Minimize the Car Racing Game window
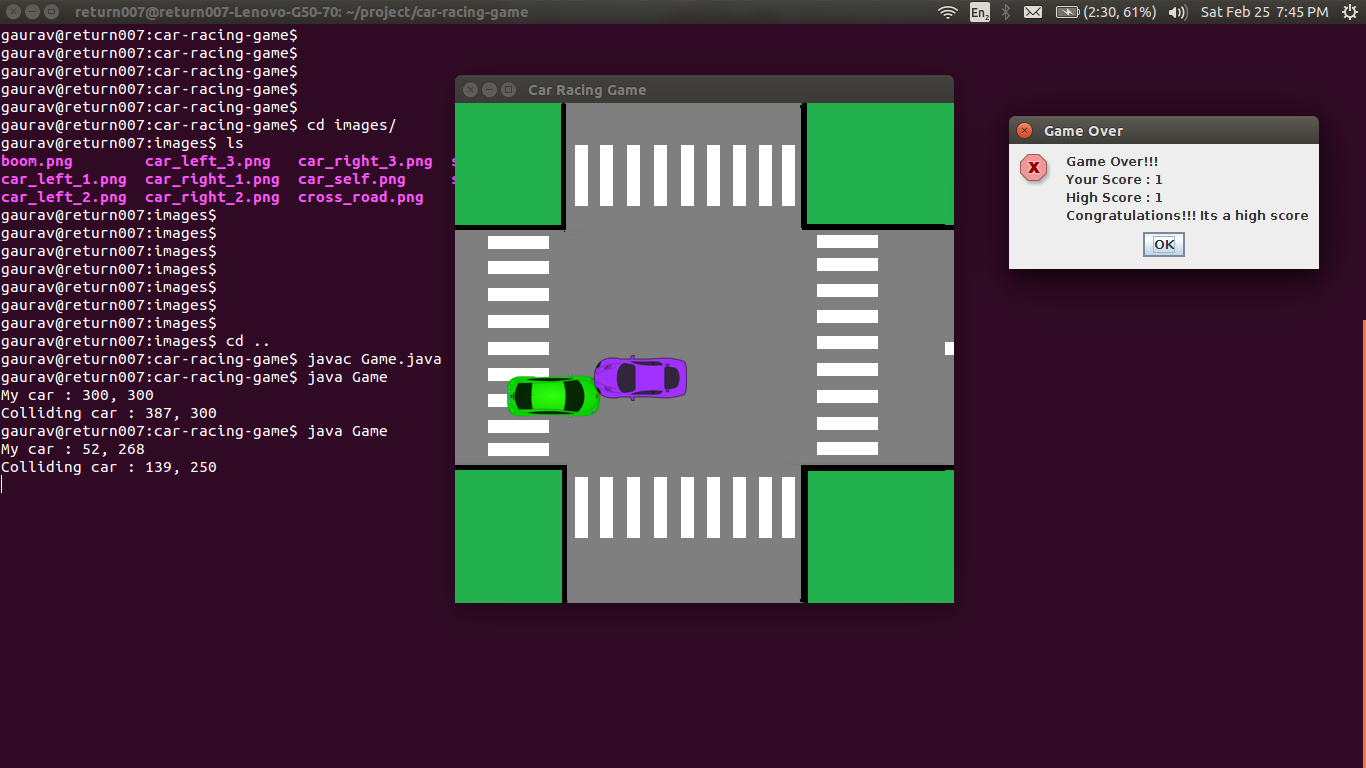 [489, 89]
